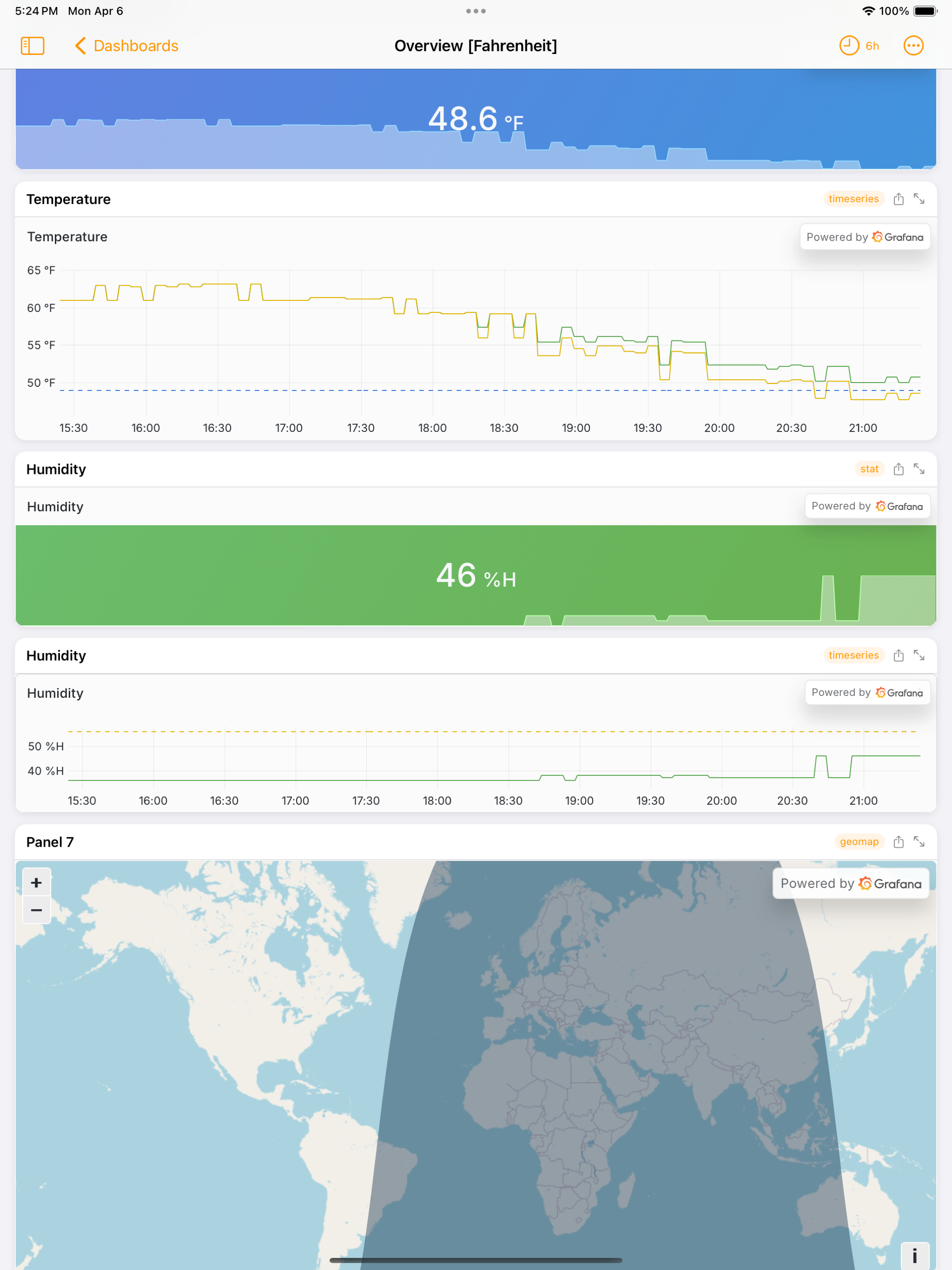Viewport: 952px width, 1270px height.
Task: Zoom out on the map
Action: click(36, 911)
